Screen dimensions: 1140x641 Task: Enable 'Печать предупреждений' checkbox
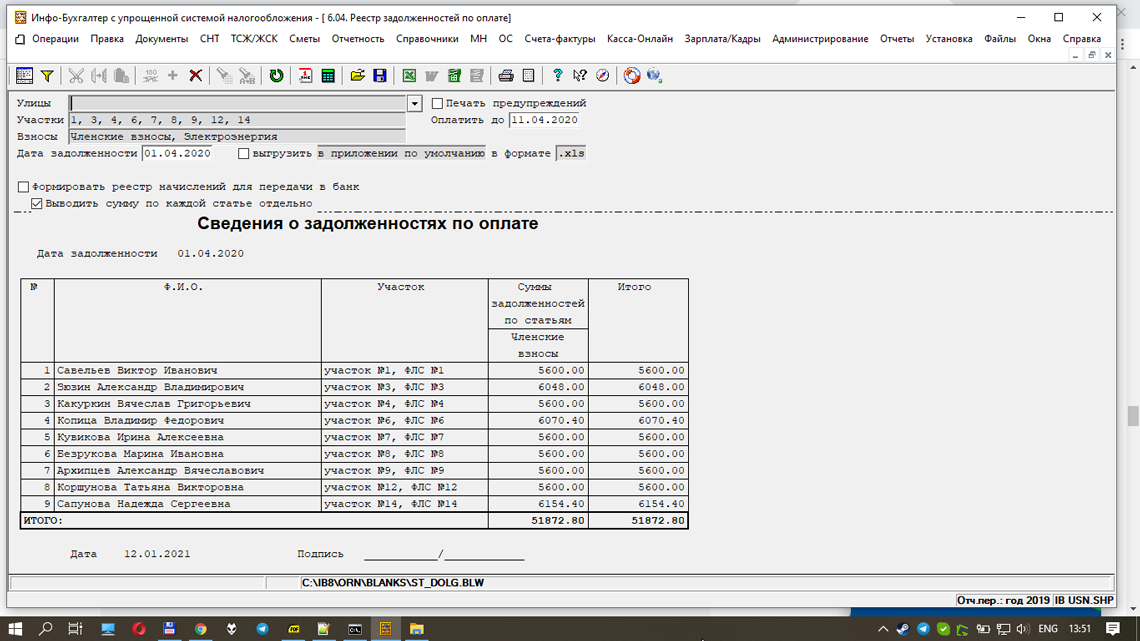click(437, 103)
